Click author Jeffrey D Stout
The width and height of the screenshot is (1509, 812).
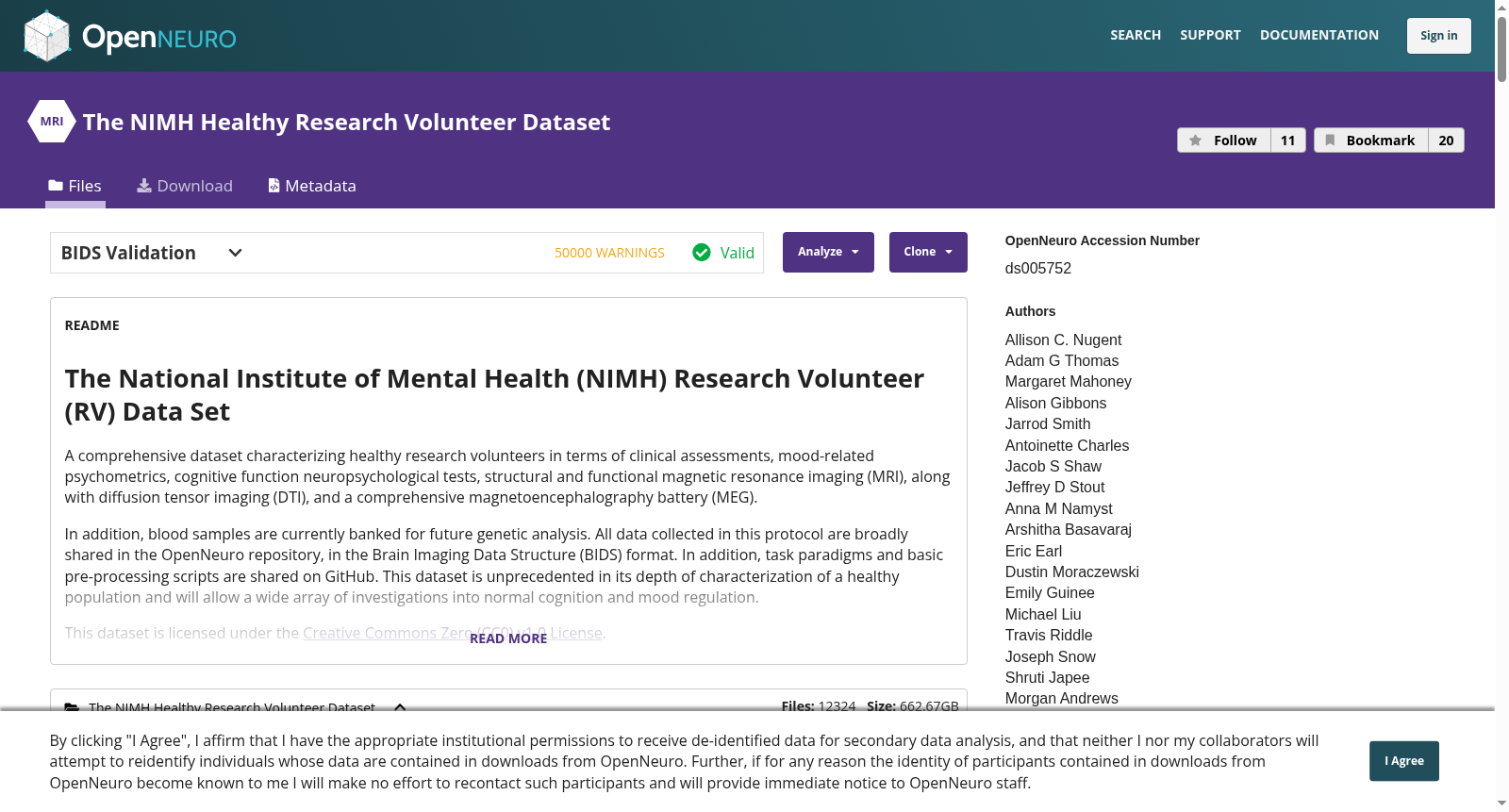1054,487
